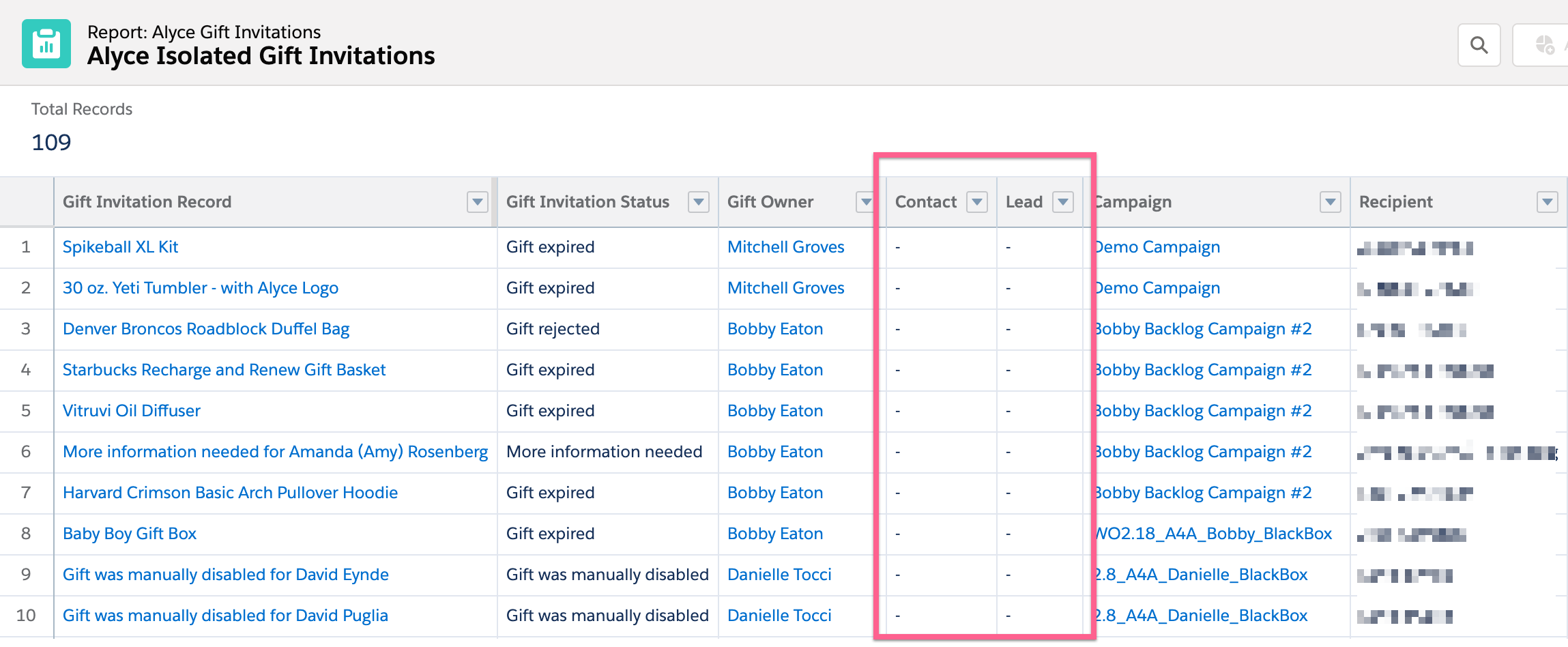The height and width of the screenshot is (647, 1568).
Task: Open the Spikeball XL Kit record
Action: (120, 247)
